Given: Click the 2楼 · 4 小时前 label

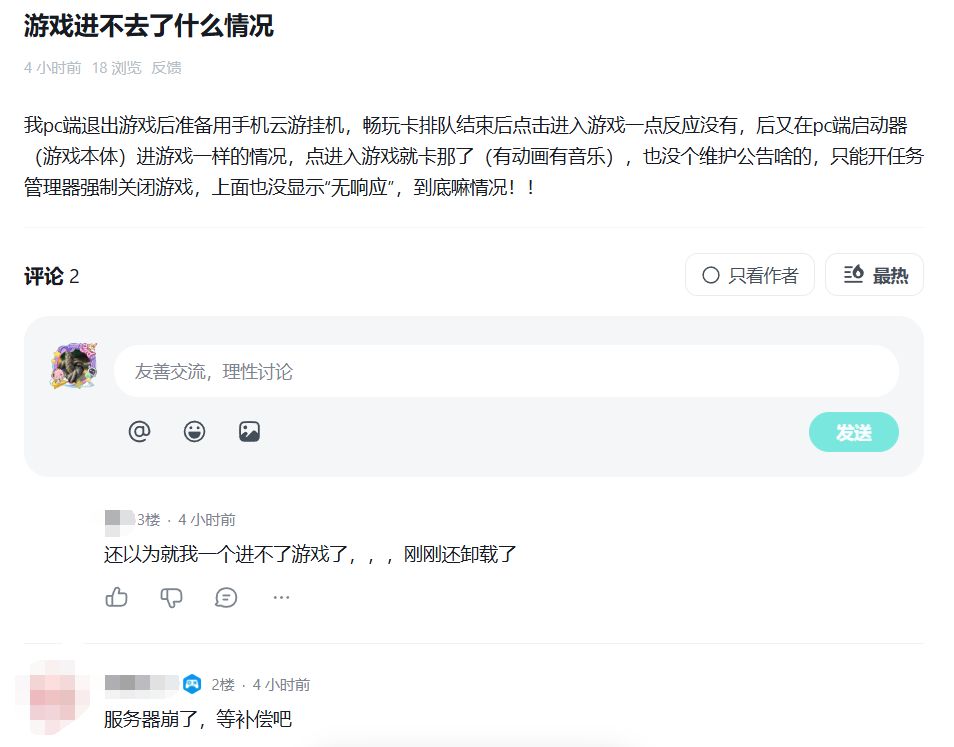Looking at the screenshot, I should pyautogui.click(x=260, y=685).
